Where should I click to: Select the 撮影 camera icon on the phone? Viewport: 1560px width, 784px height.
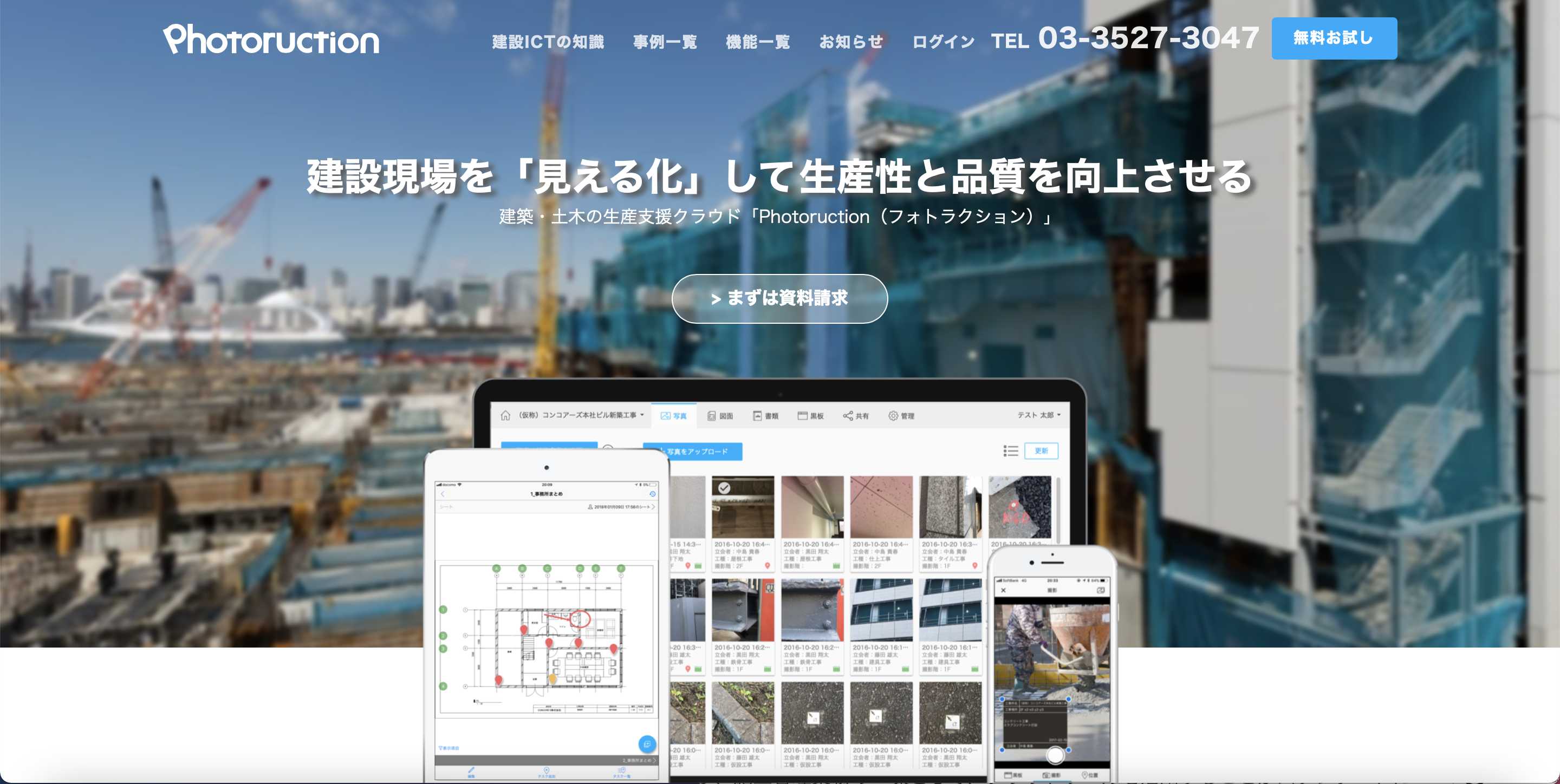click(1048, 776)
